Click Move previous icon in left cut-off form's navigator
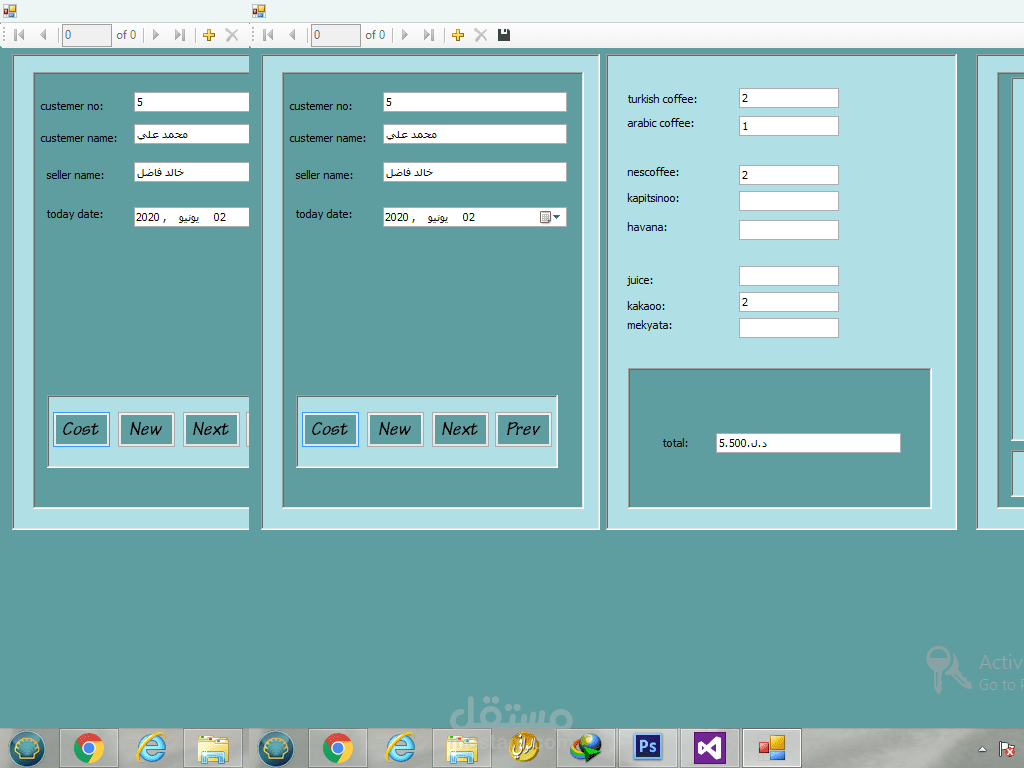 point(43,35)
